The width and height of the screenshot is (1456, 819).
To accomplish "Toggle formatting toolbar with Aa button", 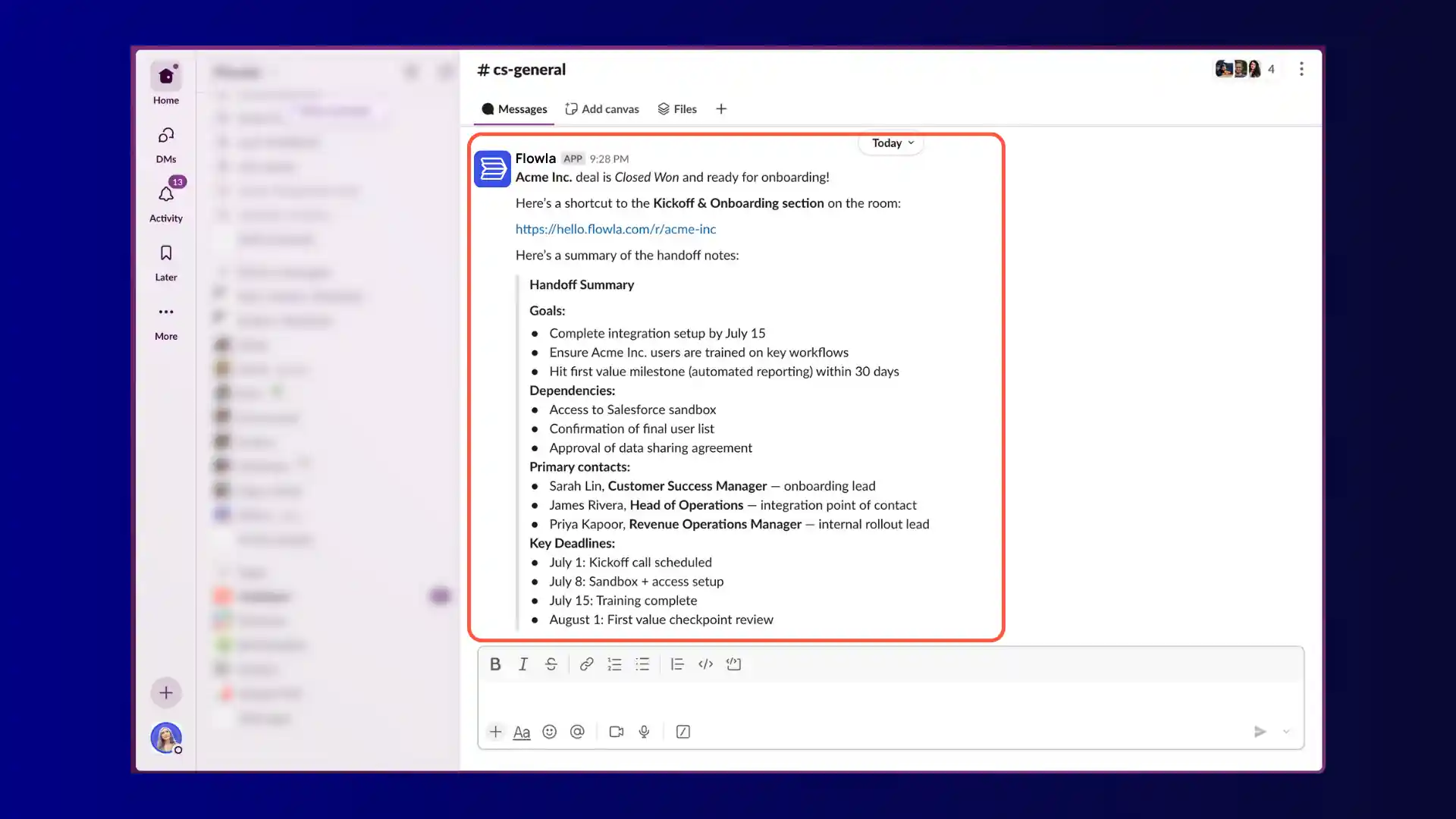I will point(522,732).
